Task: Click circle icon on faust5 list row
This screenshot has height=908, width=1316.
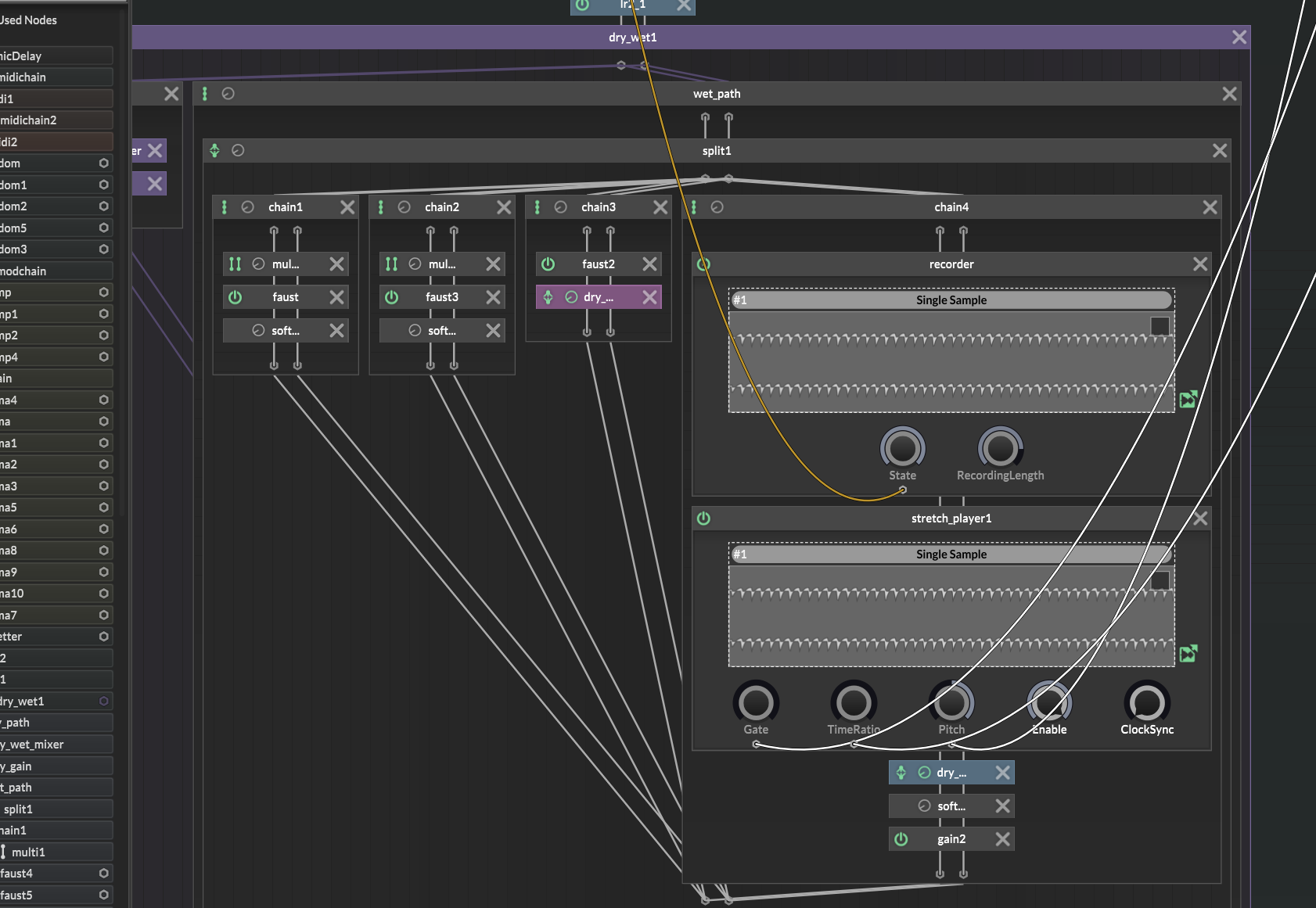Action: (x=103, y=895)
